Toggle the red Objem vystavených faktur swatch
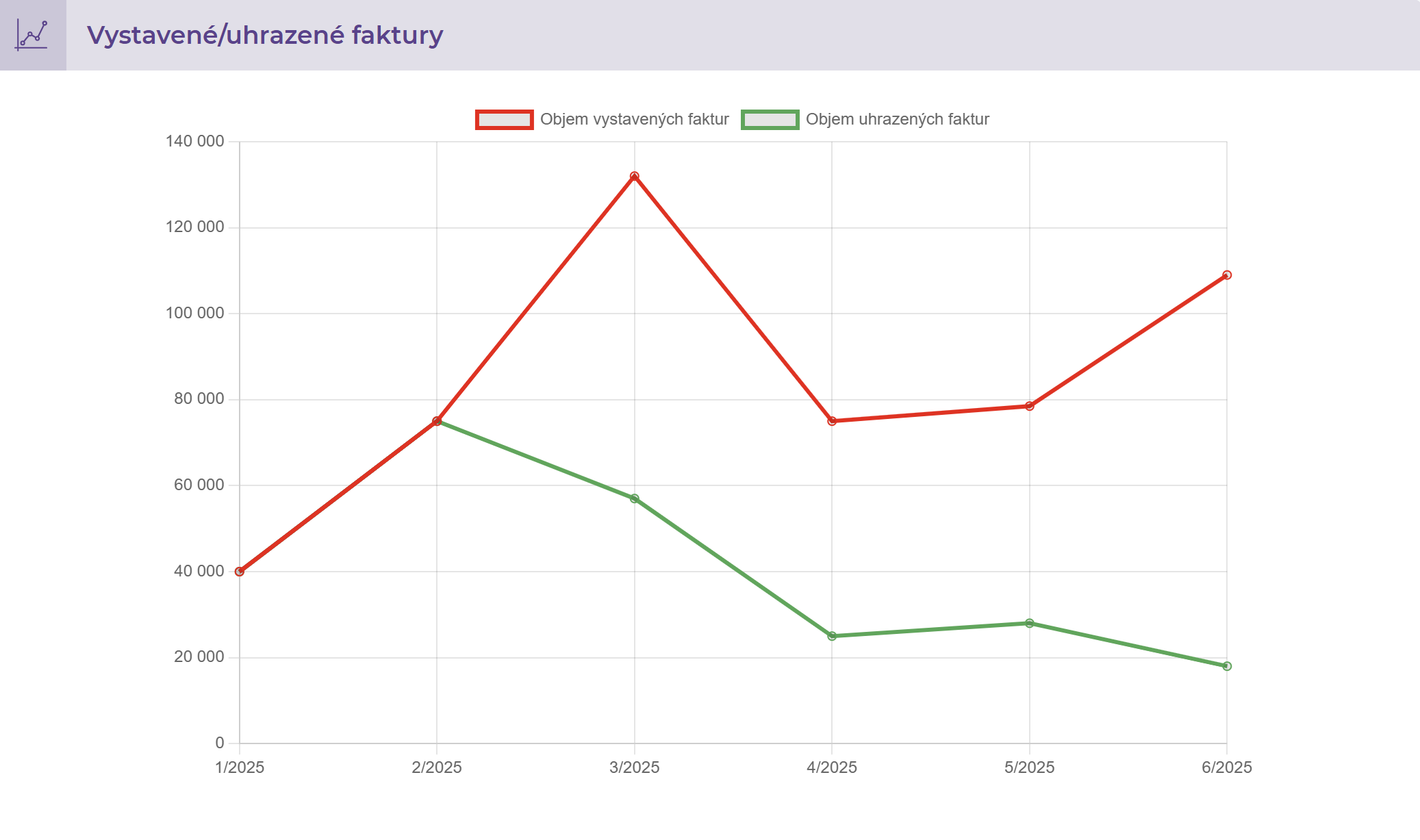The width and height of the screenshot is (1420, 840). coord(504,120)
